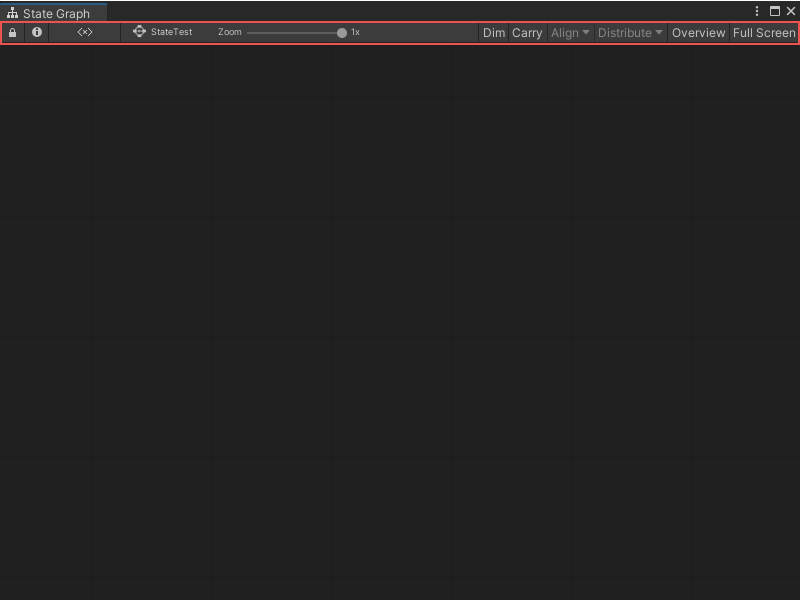
Task: Open the Align dropdown
Action: pyautogui.click(x=570, y=33)
